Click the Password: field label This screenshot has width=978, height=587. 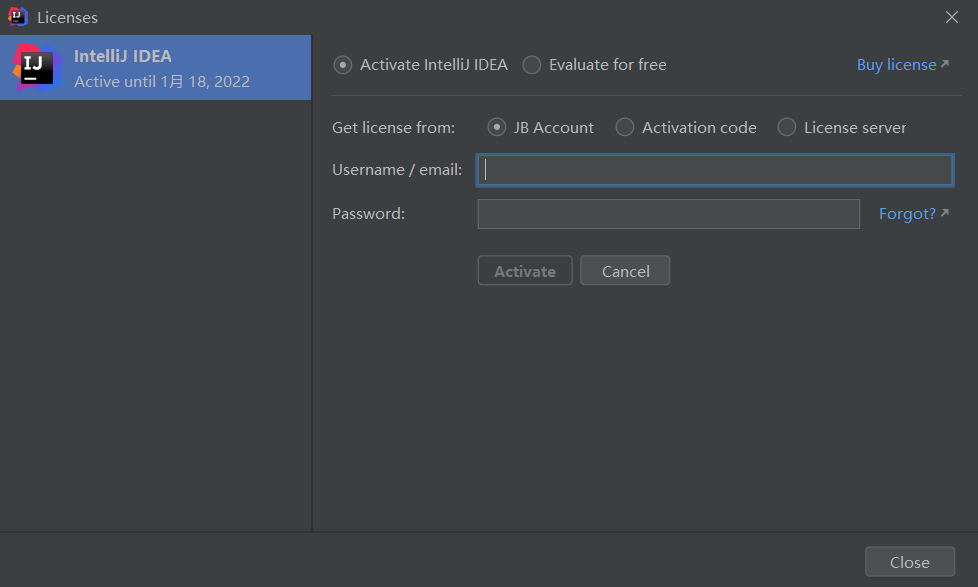(369, 214)
